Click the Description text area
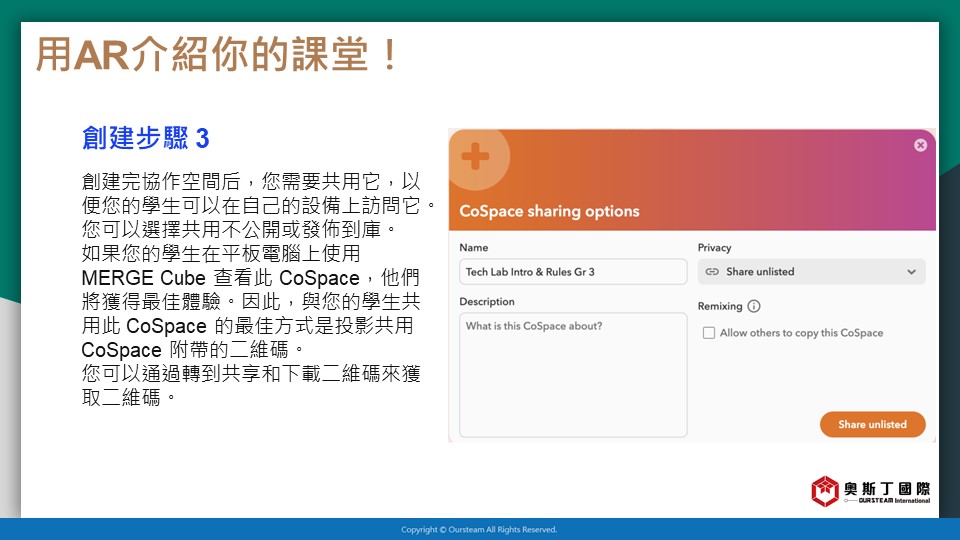The width and height of the screenshot is (960, 540). [x=572, y=375]
